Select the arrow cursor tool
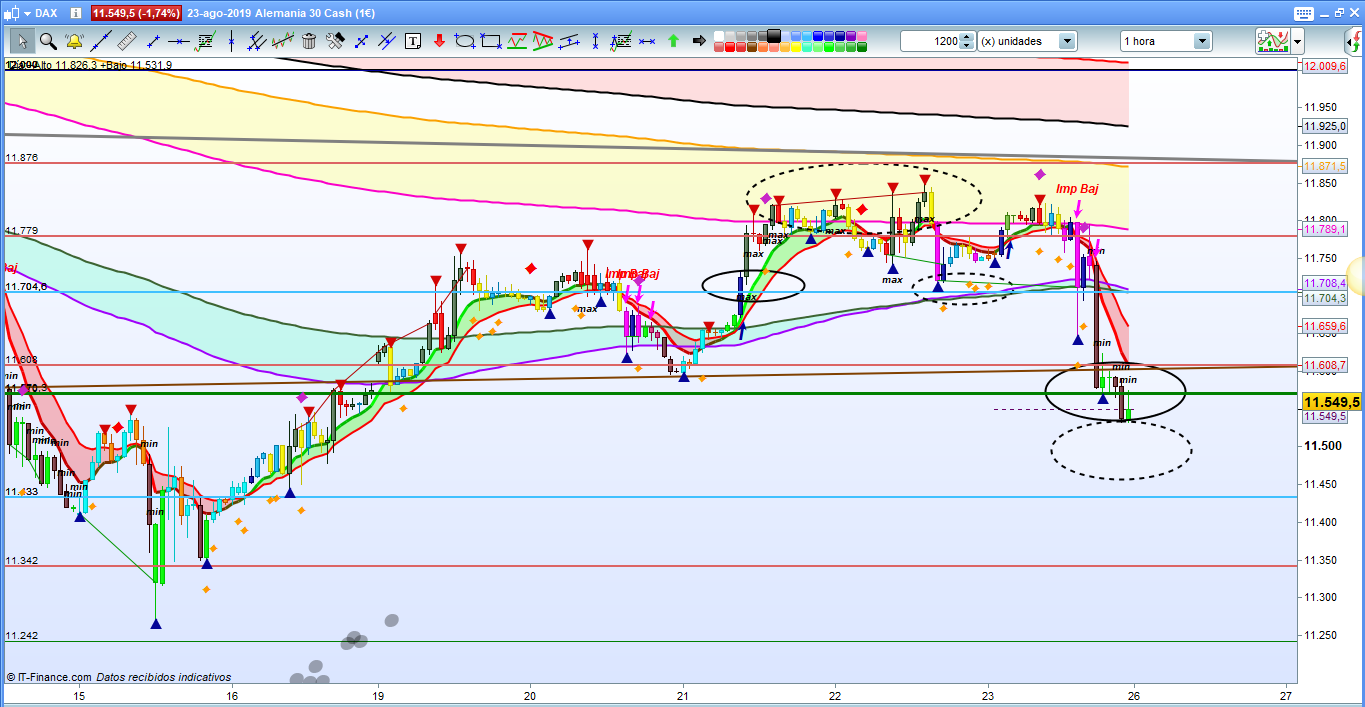The width and height of the screenshot is (1365, 707). [23, 41]
